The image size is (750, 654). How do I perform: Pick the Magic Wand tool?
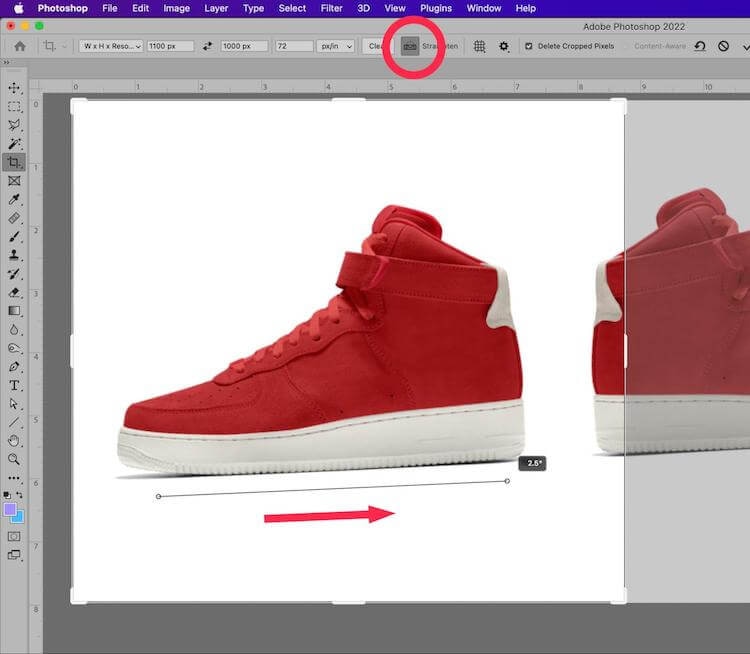[x=14, y=144]
